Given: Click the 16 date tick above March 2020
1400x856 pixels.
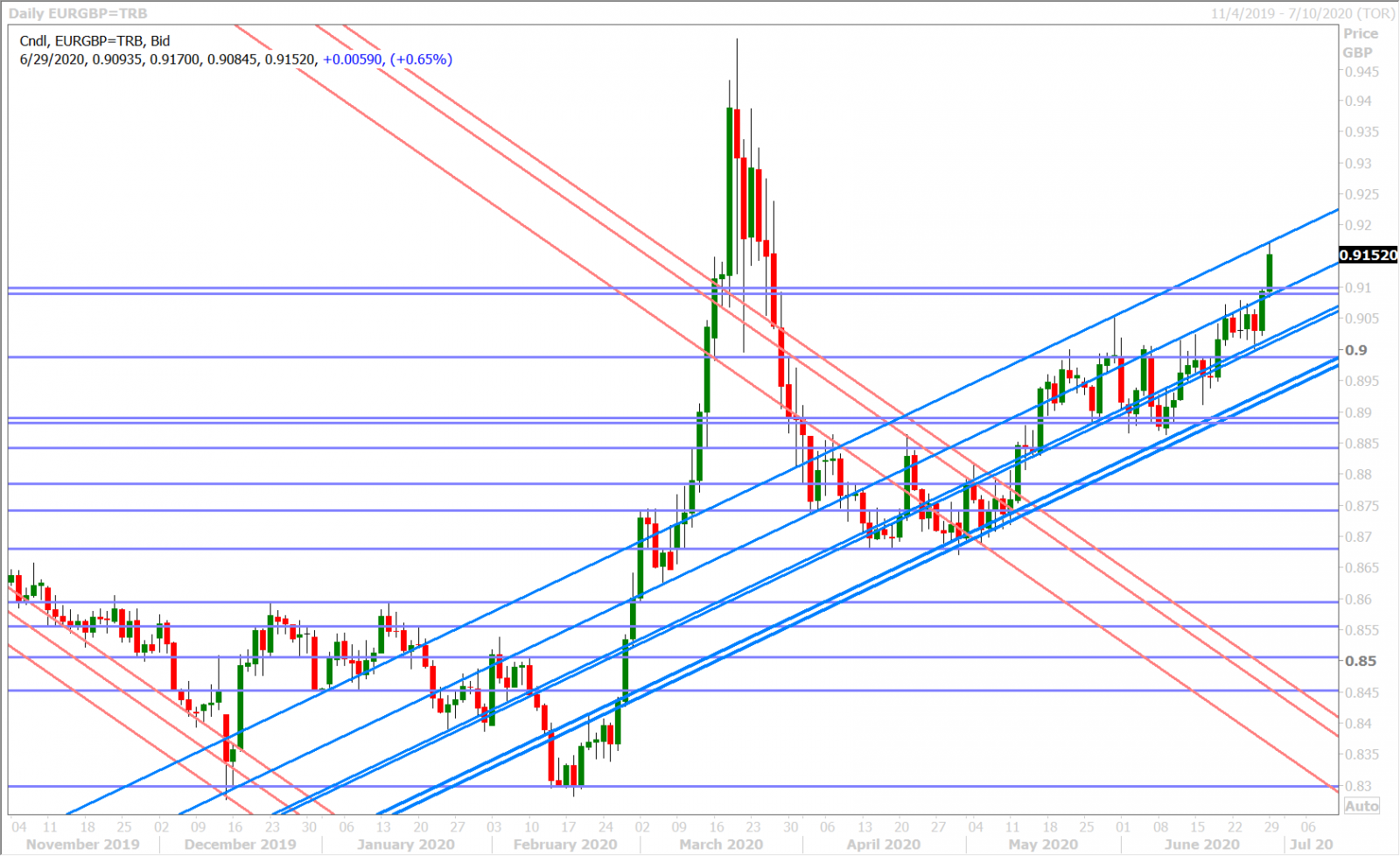Looking at the screenshot, I should point(717,826).
